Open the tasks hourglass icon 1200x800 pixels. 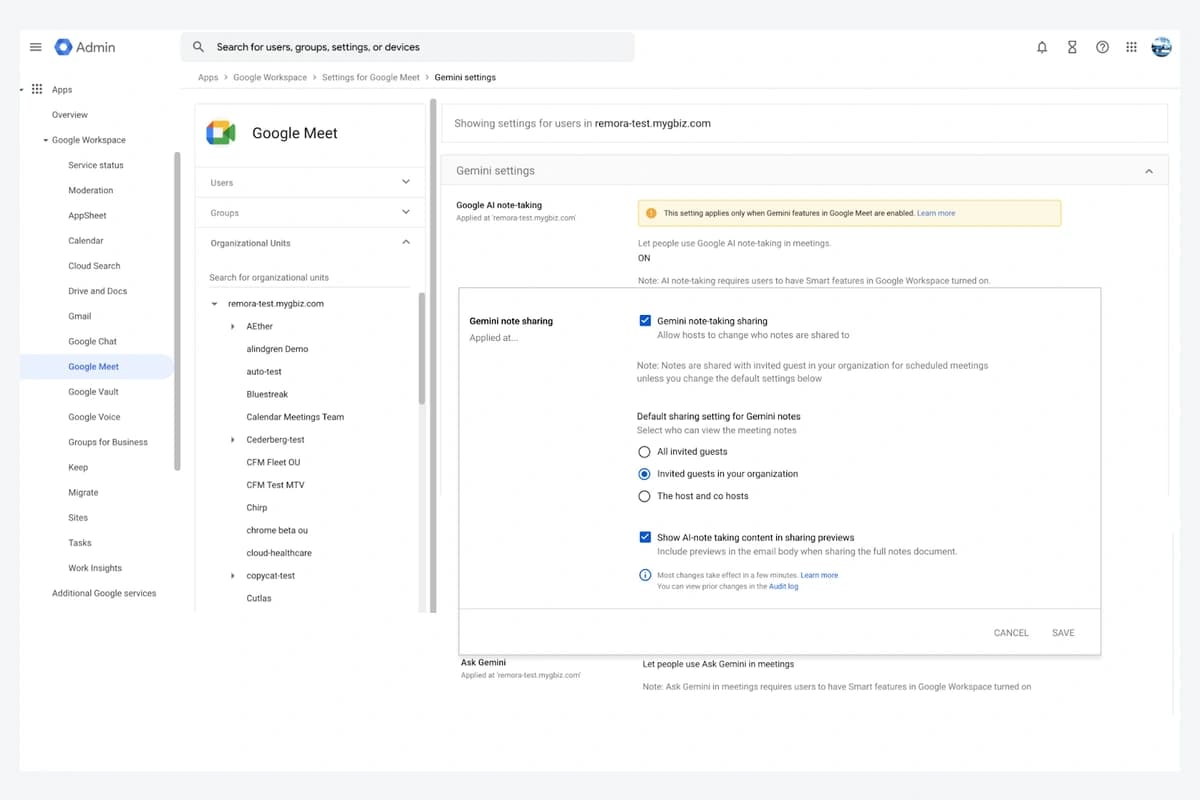(1072, 47)
